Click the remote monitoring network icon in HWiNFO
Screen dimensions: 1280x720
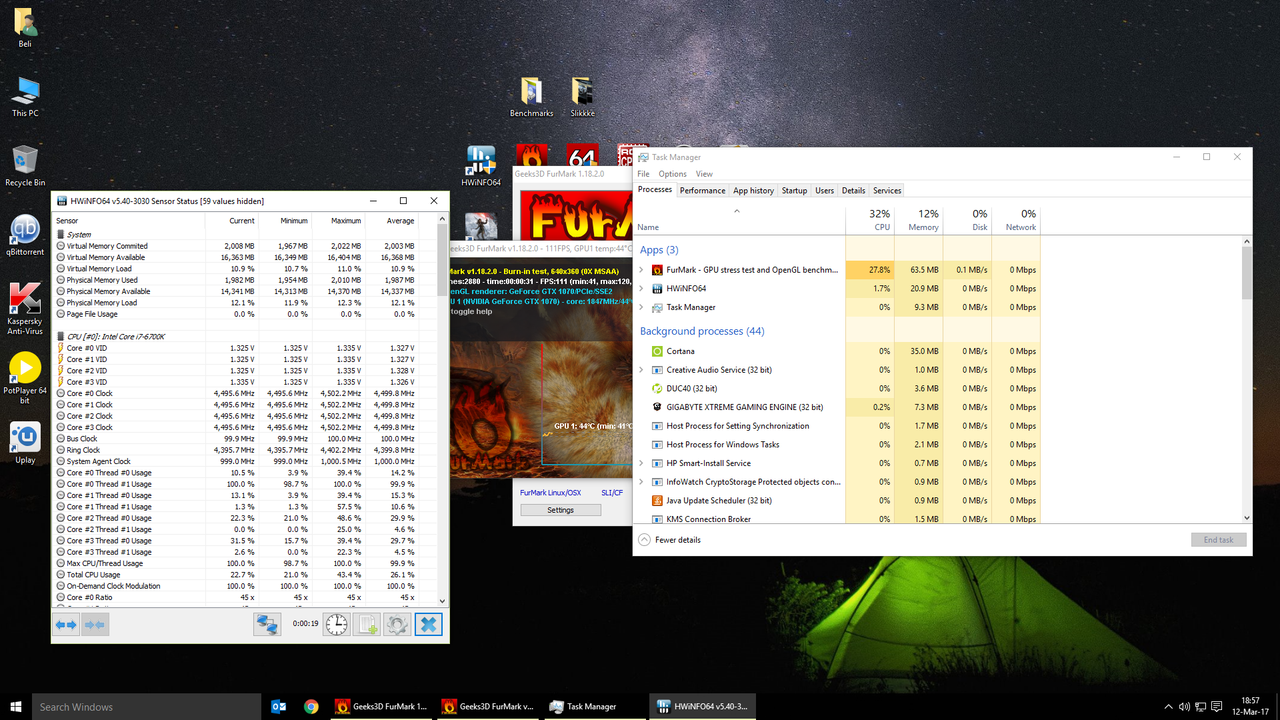pyautogui.click(x=267, y=624)
